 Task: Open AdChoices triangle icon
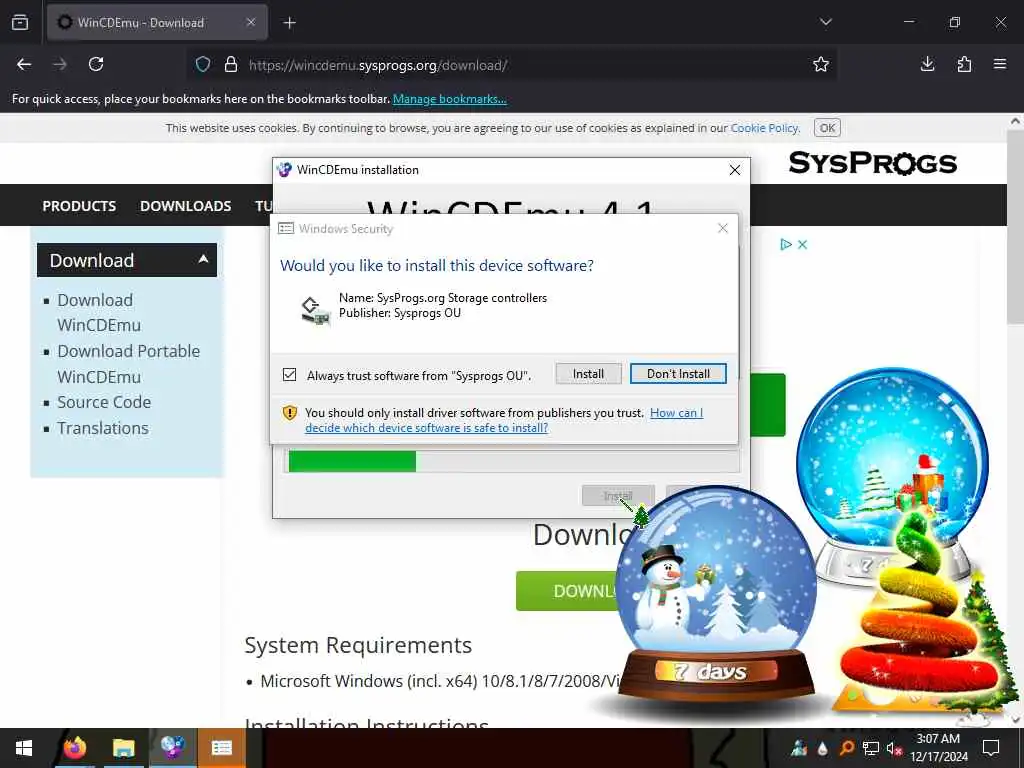coord(786,244)
